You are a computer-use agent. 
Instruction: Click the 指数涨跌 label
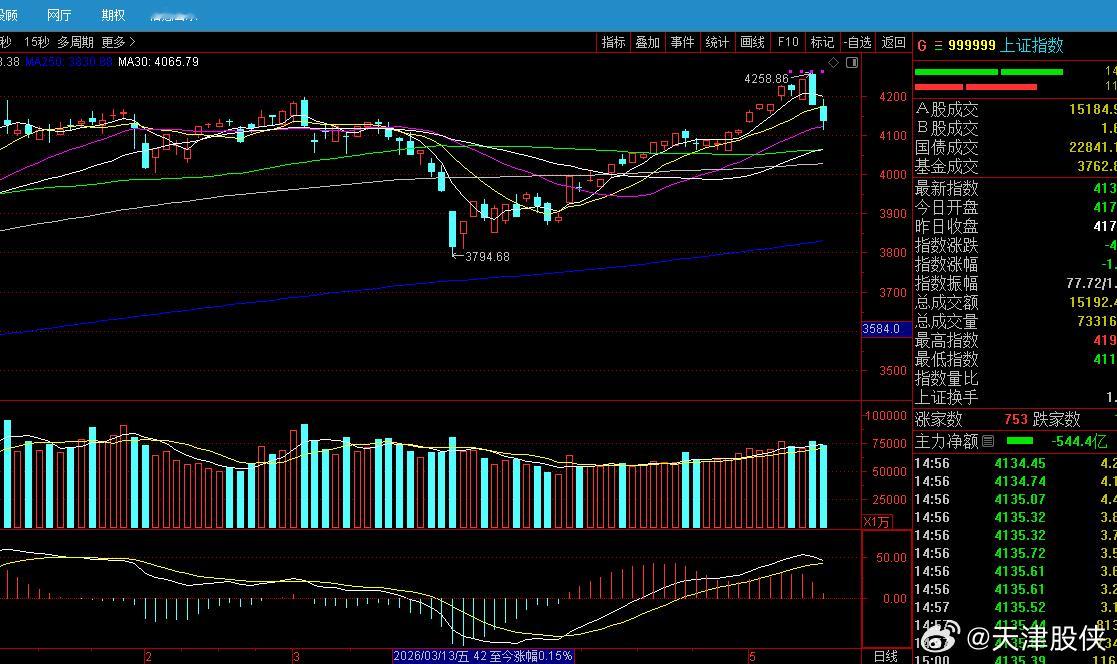(947, 245)
